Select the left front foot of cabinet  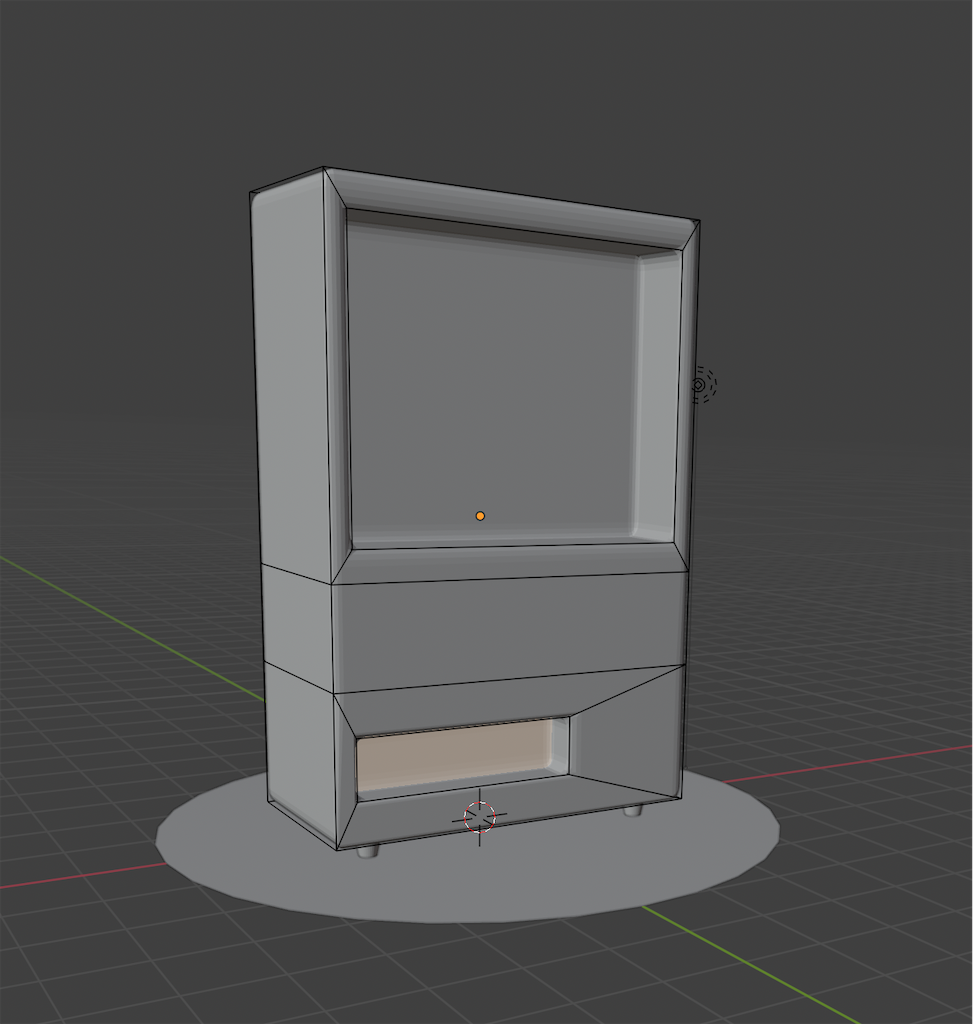368,851
